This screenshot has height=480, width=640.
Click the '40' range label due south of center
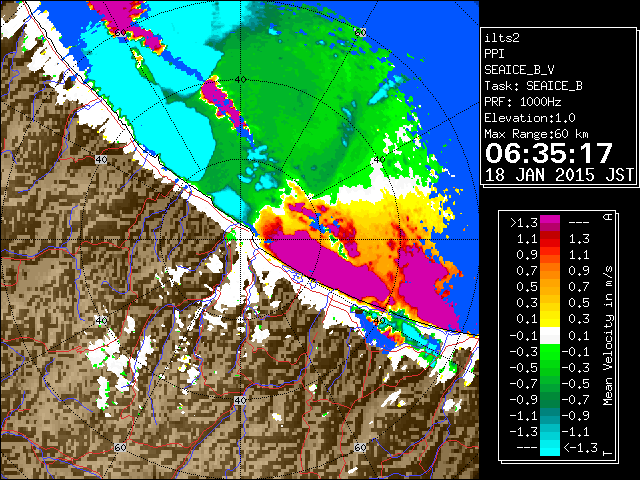(240, 400)
